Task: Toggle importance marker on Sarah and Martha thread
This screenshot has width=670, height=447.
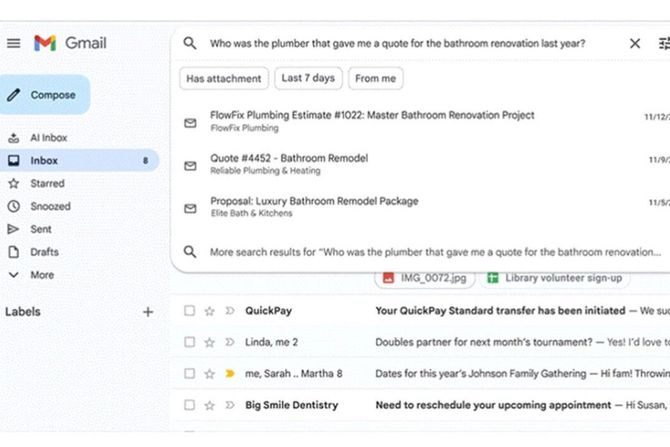Action: (x=229, y=374)
